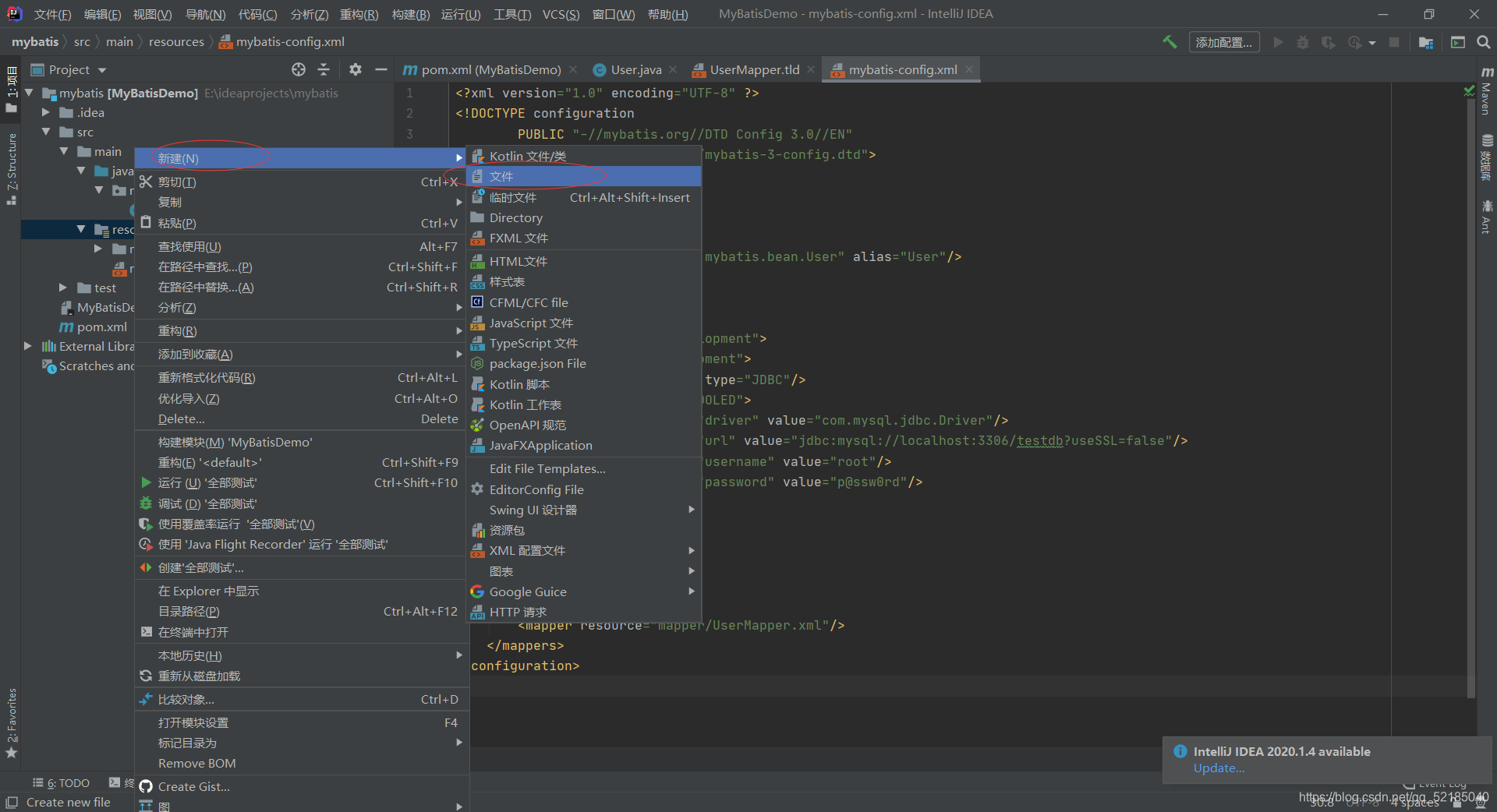This screenshot has height=812, width=1497.
Task: Select Kotlin 文件/类 in New submenu
Action: (583, 156)
